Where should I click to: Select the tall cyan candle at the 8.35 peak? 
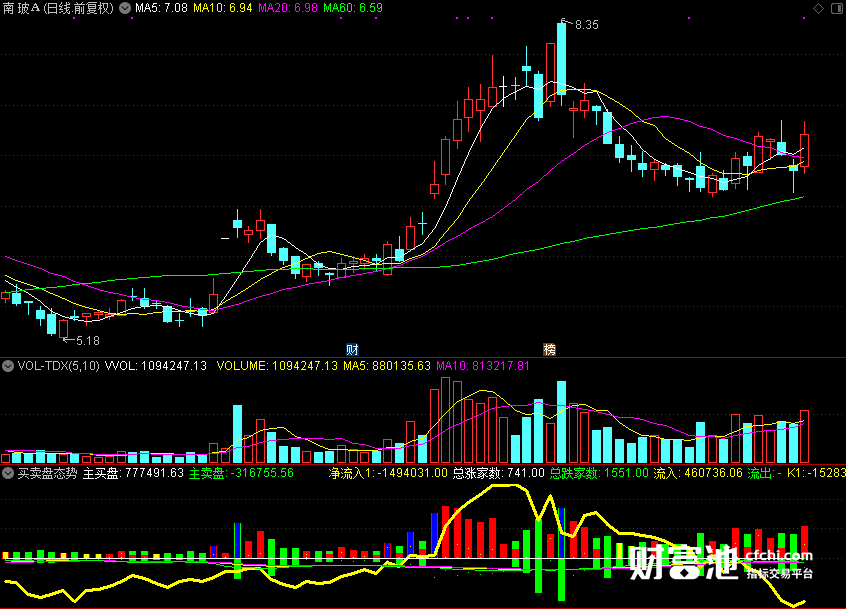(x=562, y=59)
